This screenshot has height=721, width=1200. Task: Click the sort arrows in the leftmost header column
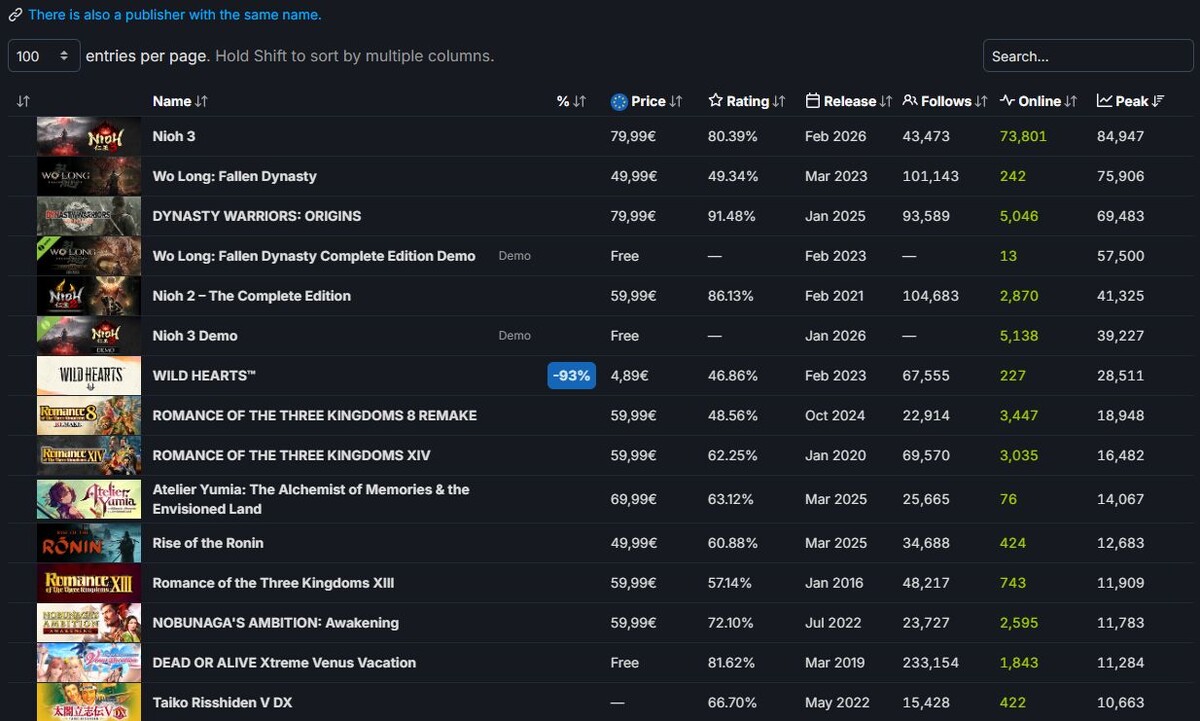[23, 101]
